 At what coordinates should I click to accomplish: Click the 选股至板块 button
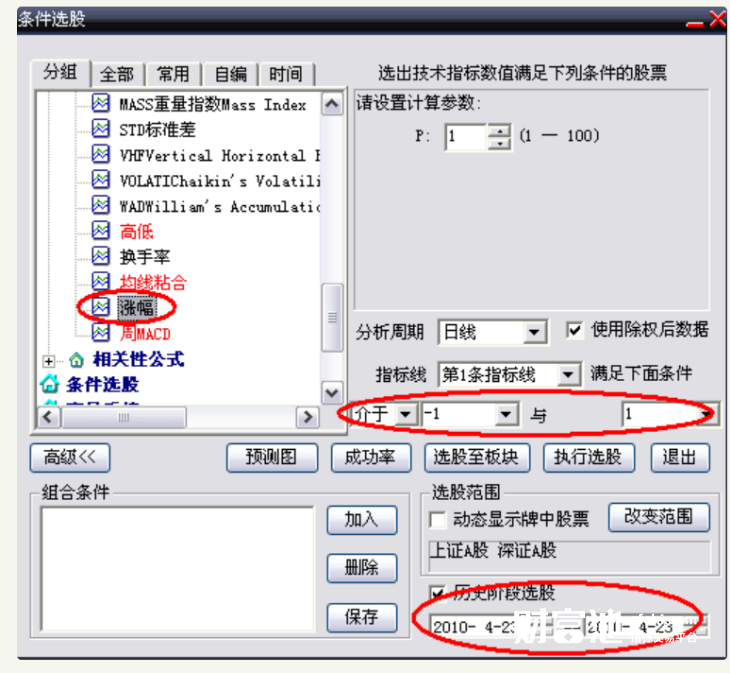pos(477,458)
